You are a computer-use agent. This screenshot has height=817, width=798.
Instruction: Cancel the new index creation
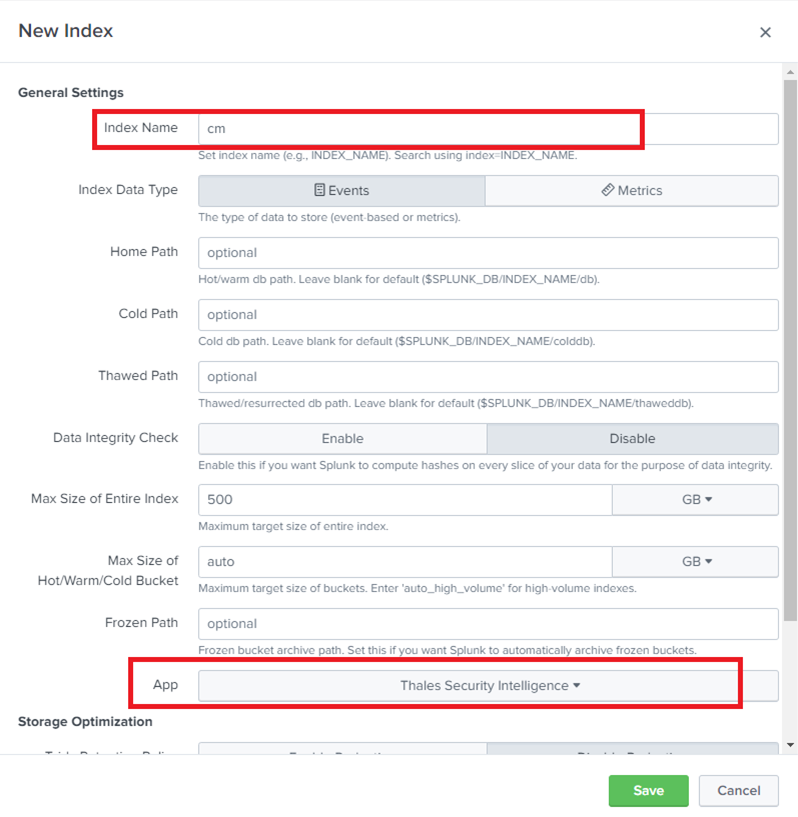click(738, 790)
